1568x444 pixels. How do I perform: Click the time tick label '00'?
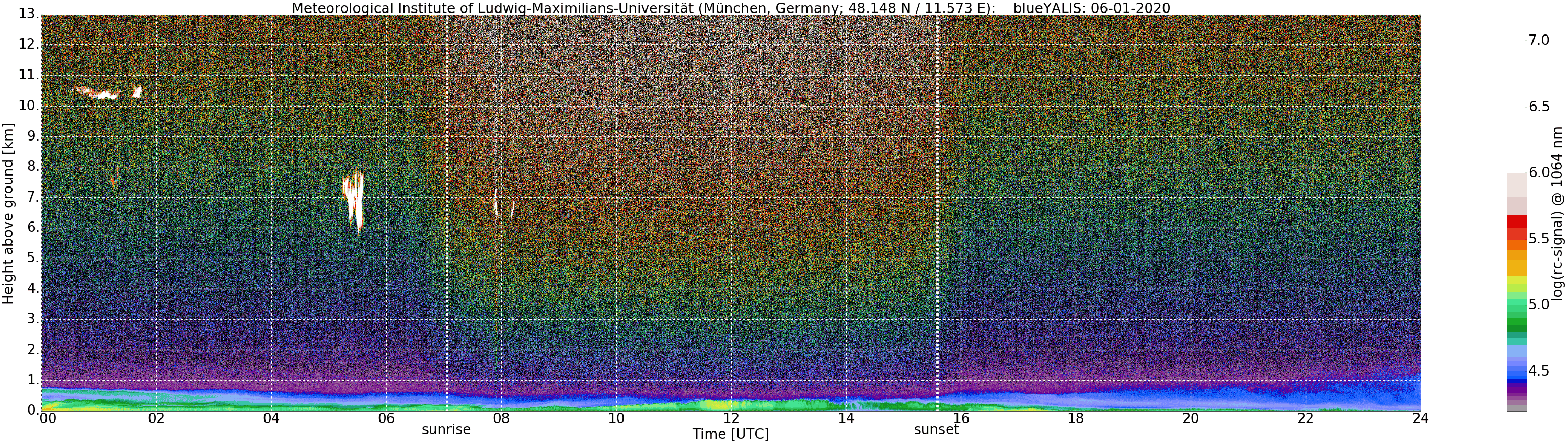click(x=48, y=418)
